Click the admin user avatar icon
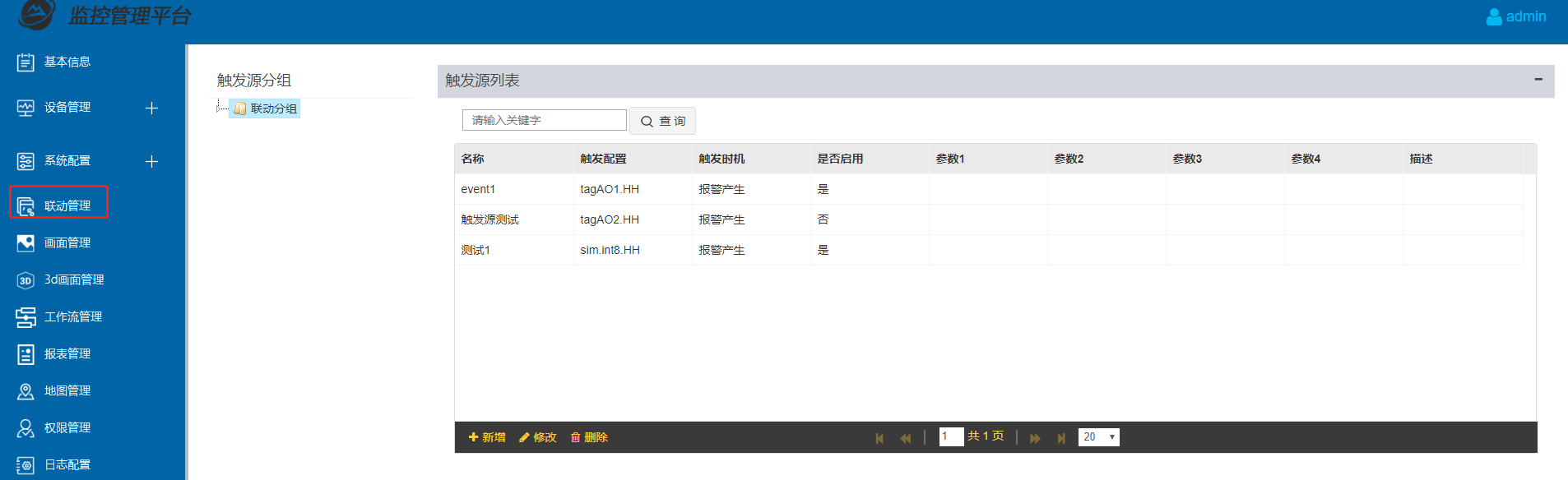 [1494, 16]
